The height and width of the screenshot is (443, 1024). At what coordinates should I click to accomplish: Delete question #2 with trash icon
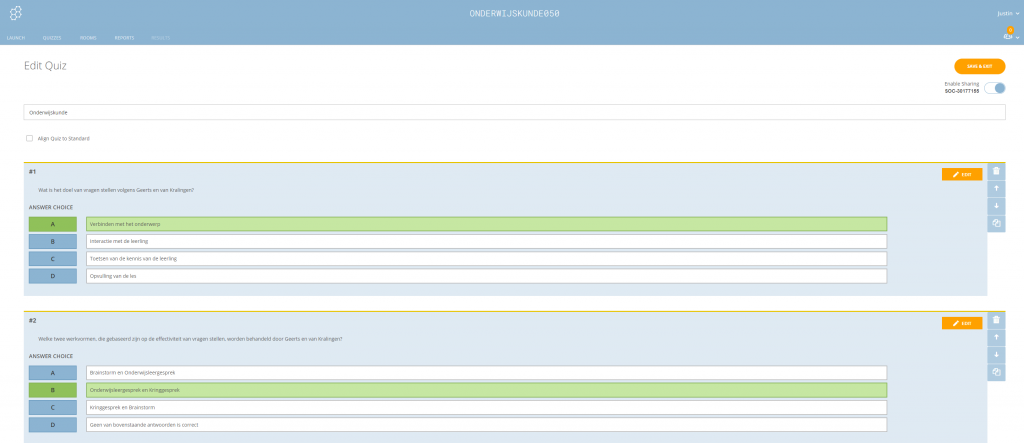[996, 320]
